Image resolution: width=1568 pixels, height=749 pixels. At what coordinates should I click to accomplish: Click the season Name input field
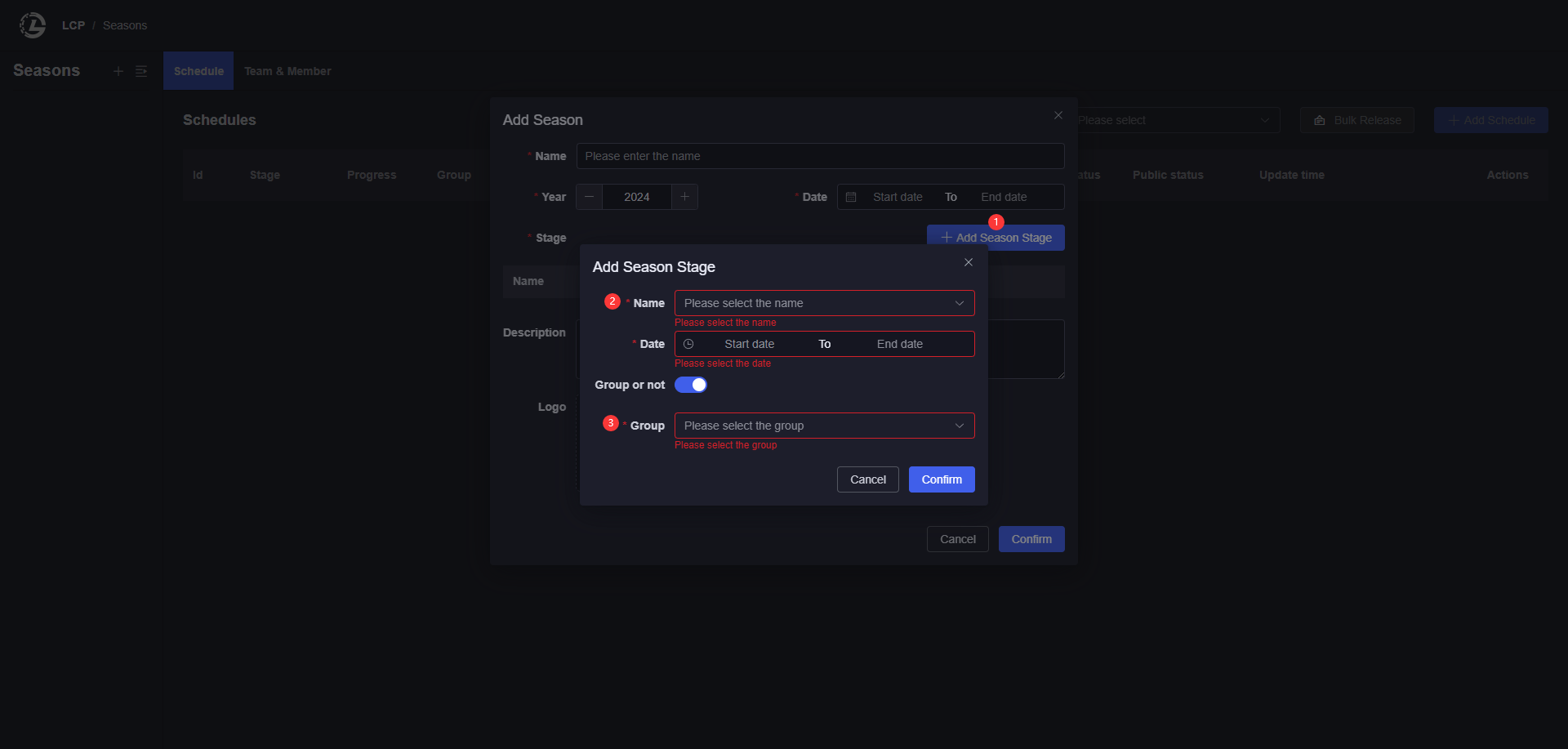820,156
